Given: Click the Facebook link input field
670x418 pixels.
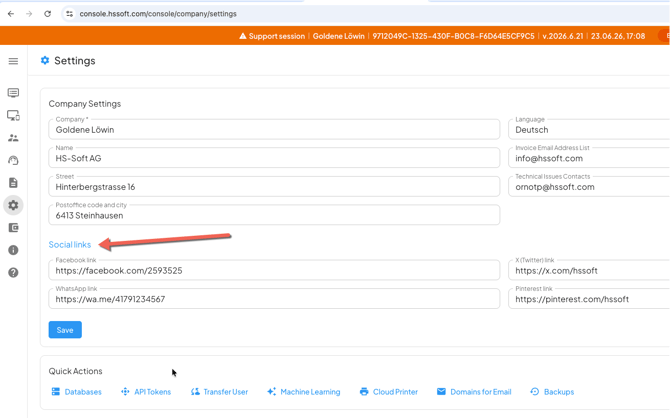Looking at the screenshot, I should coord(274,270).
